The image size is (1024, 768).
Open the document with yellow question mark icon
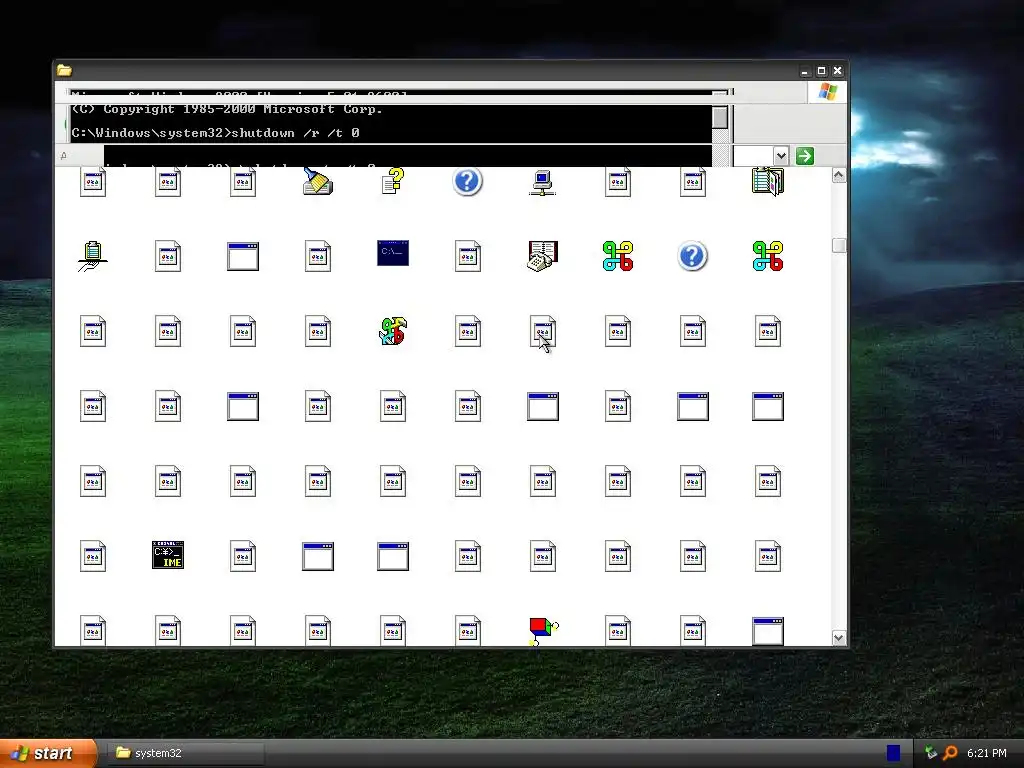tap(393, 181)
